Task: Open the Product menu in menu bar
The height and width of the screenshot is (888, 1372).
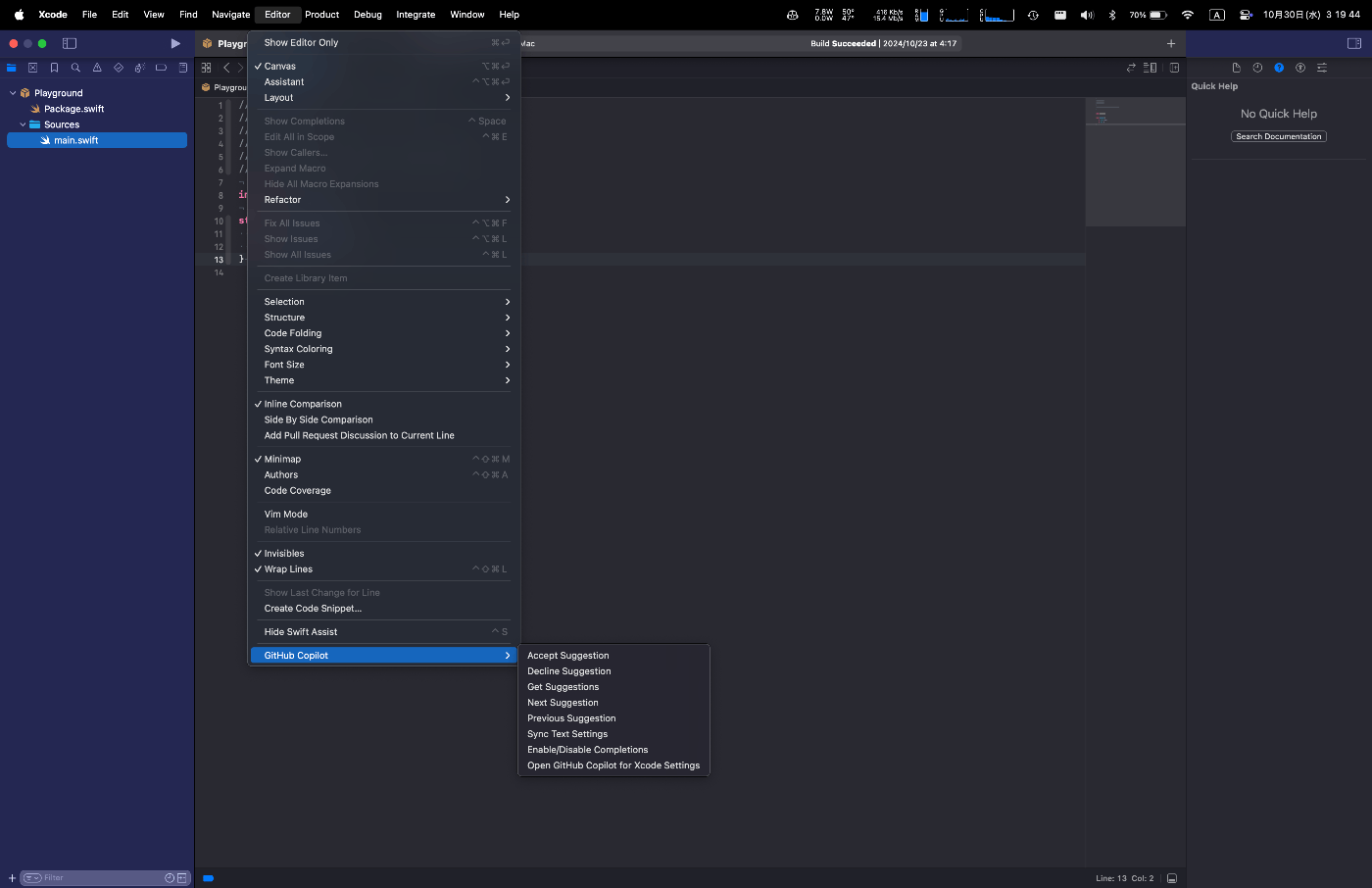Action: coord(321,15)
